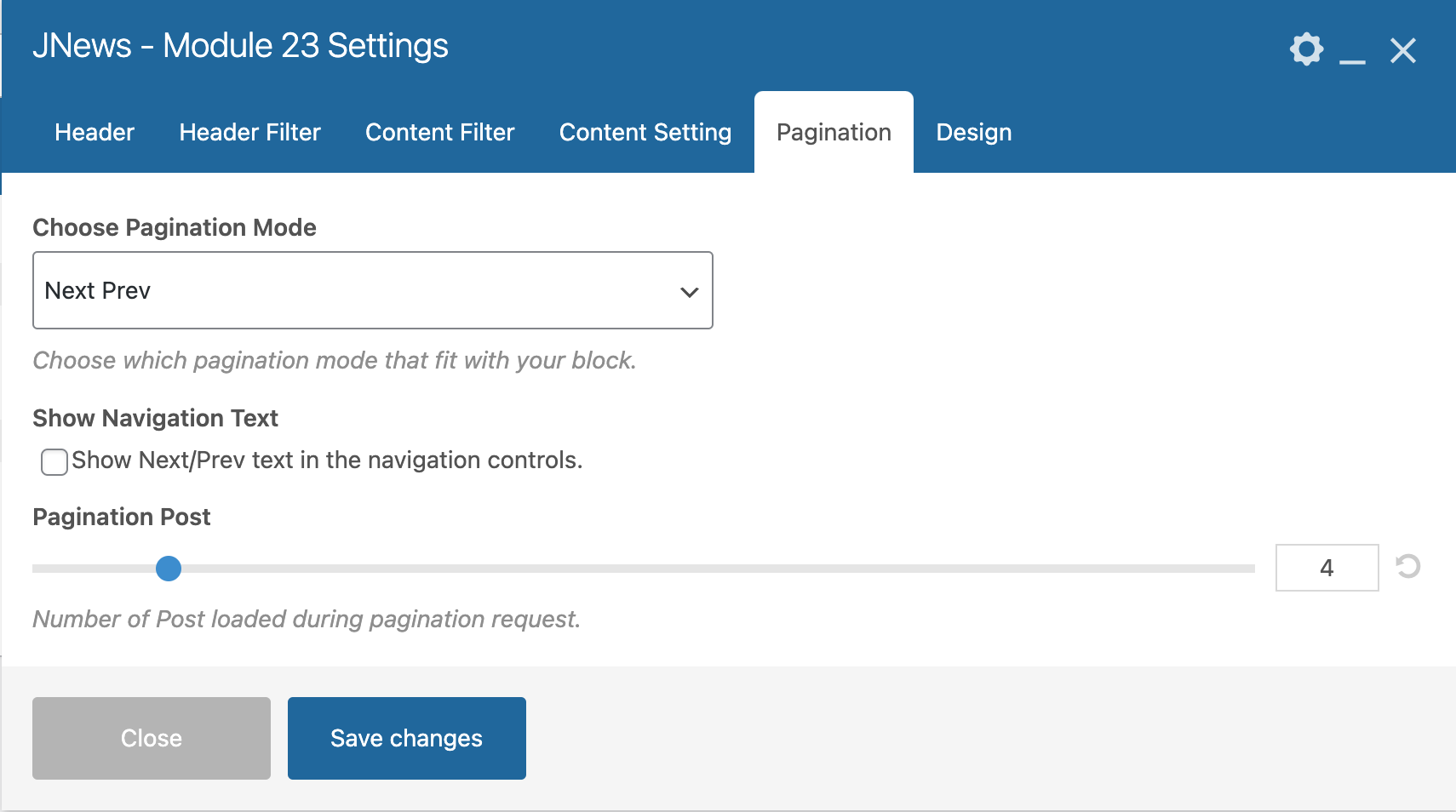This screenshot has width=1456, height=812.
Task: Click the 'Choose Pagination Mode' label
Action: [x=175, y=227]
